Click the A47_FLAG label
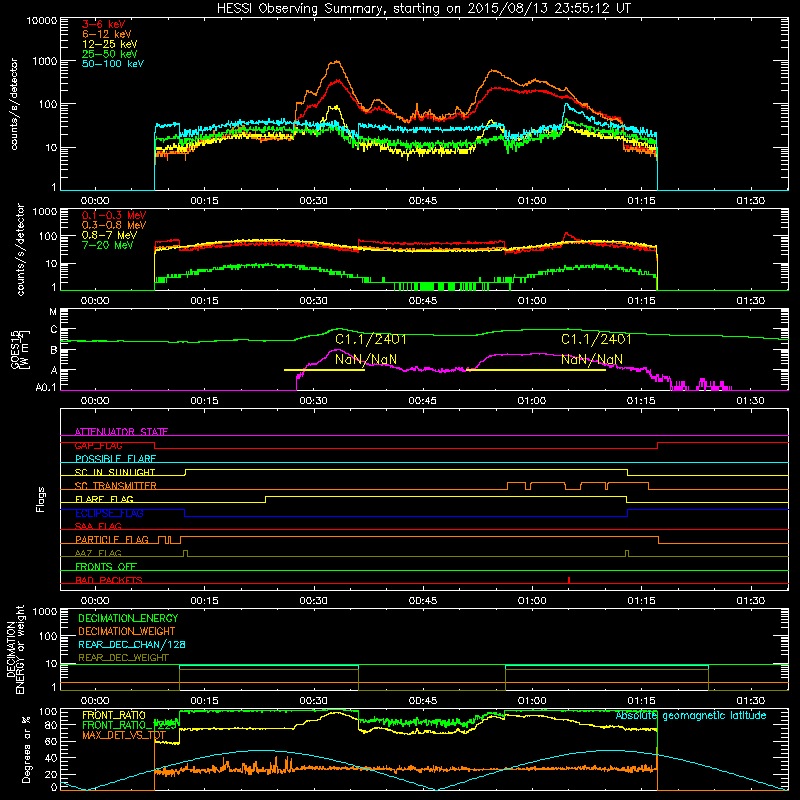The image size is (800, 800). click(98, 553)
